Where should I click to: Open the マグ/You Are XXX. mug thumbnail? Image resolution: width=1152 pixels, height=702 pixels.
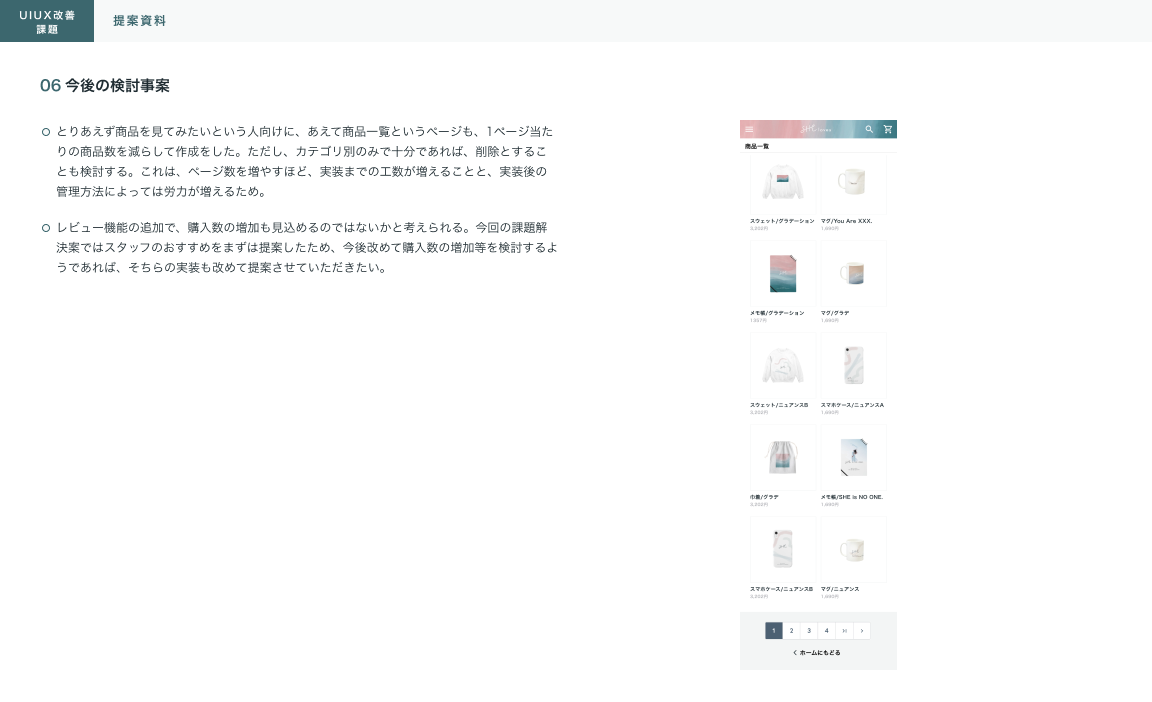(853, 183)
